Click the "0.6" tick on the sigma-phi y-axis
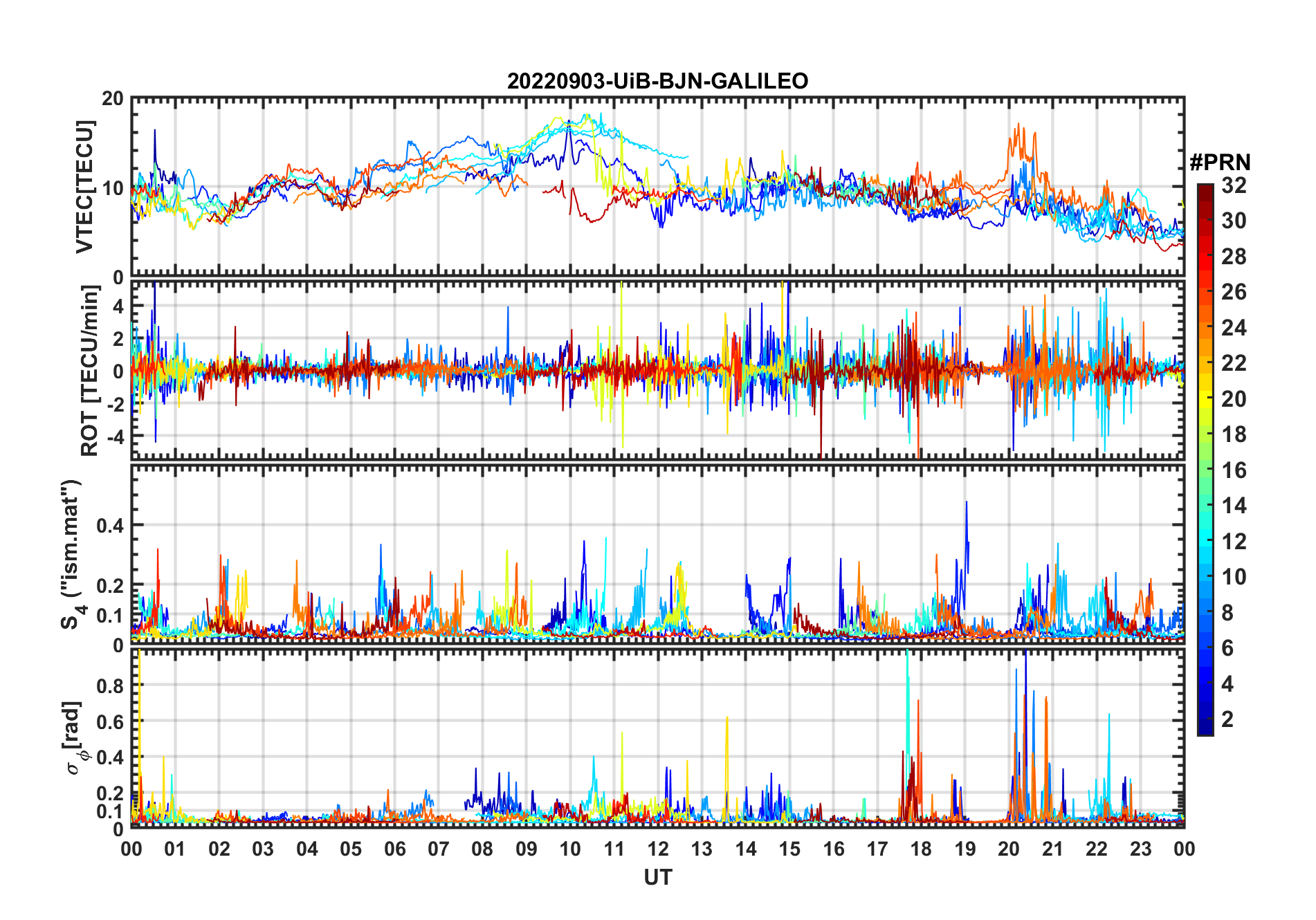 tap(110, 722)
